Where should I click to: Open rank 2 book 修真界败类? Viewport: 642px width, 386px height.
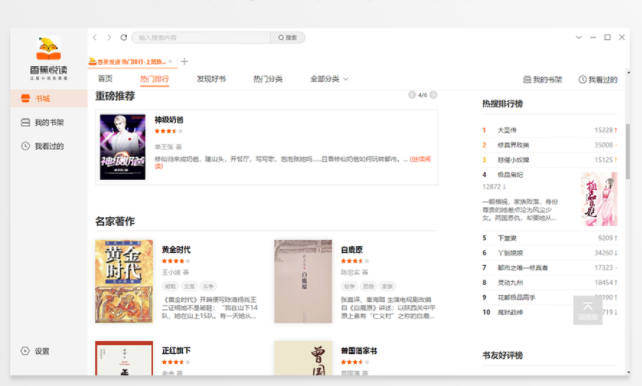[x=513, y=145]
